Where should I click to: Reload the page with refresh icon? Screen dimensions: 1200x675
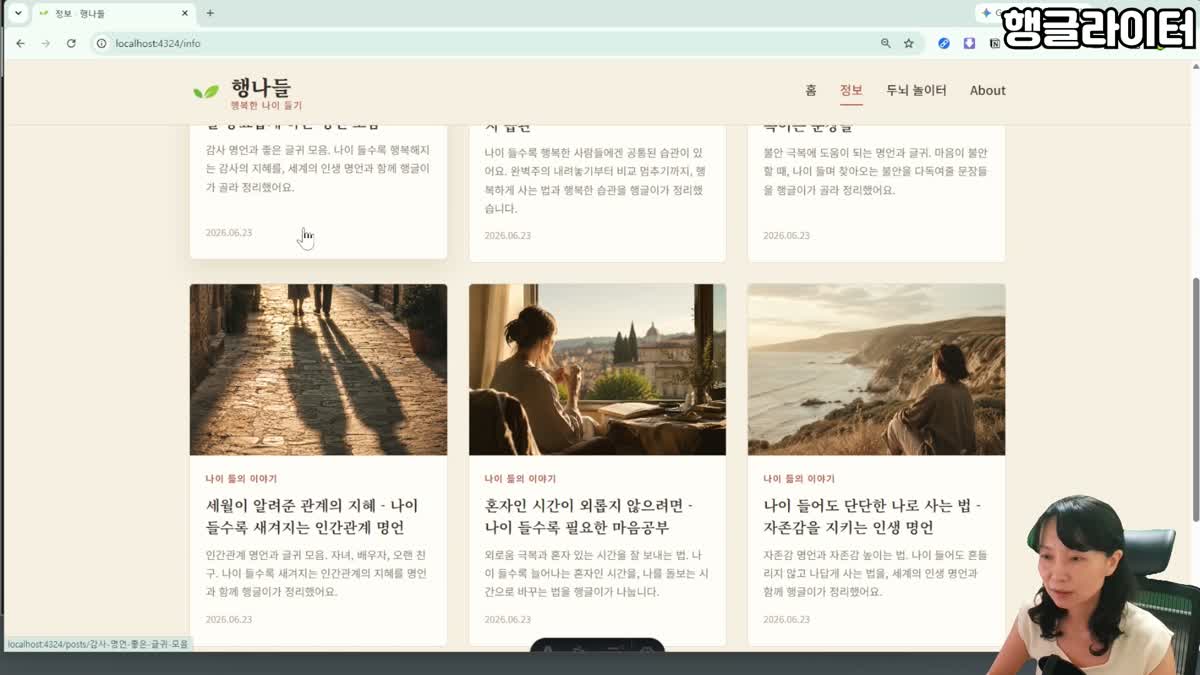pyautogui.click(x=71, y=44)
